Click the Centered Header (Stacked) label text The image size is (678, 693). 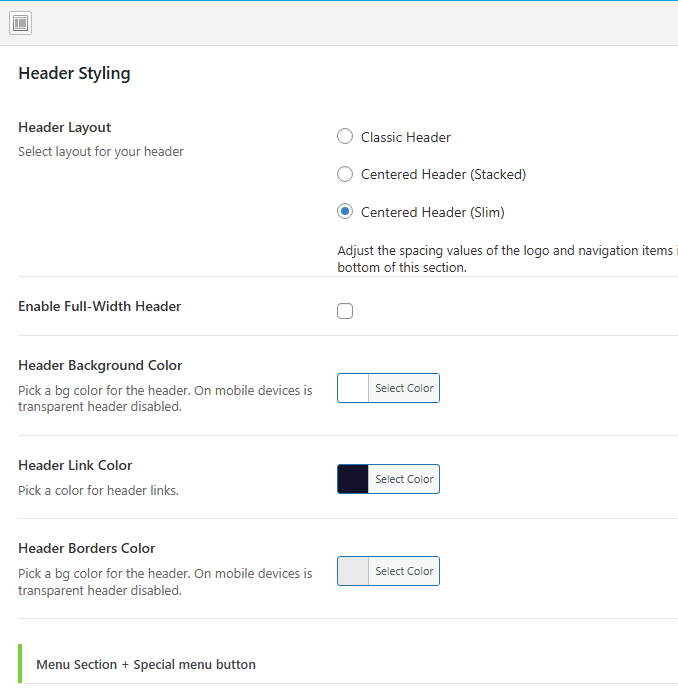(x=443, y=174)
